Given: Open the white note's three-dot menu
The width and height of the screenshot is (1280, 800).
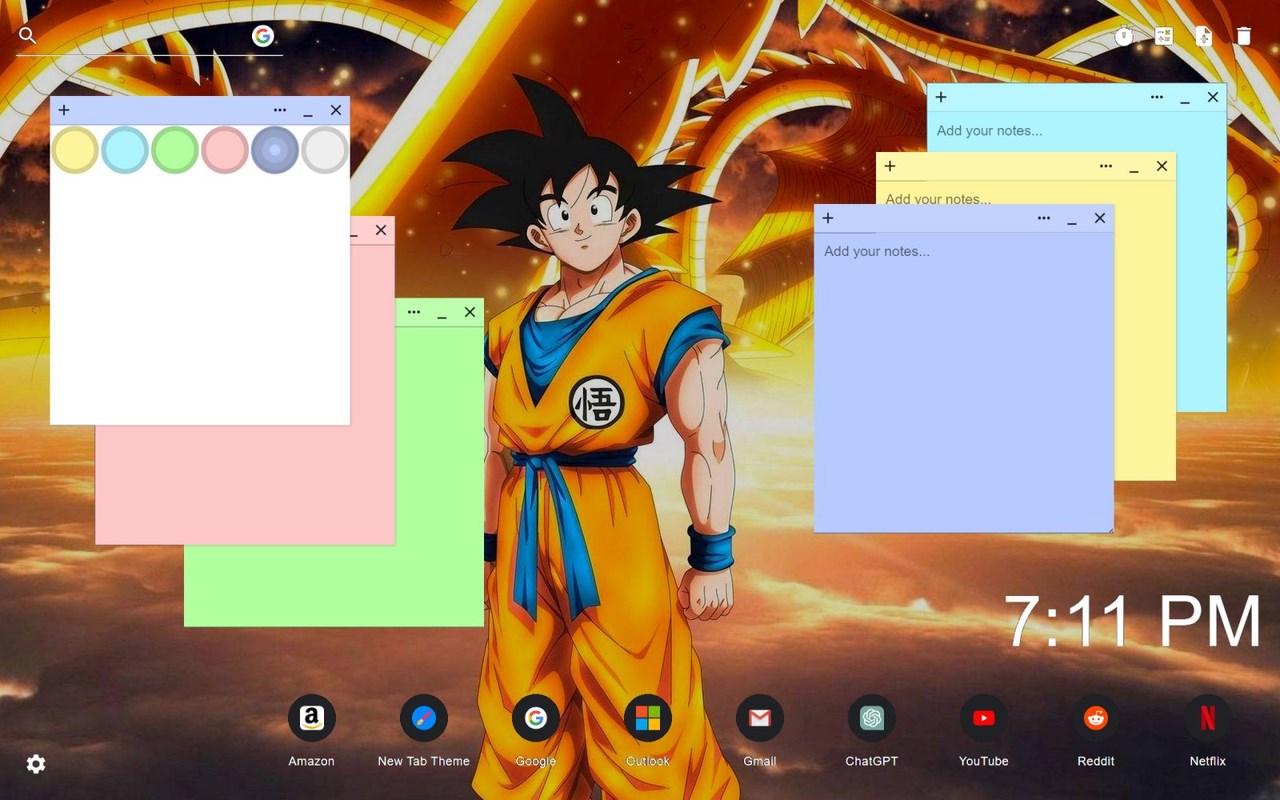Looking at the screenshot, I should click(x=280, y=110).
